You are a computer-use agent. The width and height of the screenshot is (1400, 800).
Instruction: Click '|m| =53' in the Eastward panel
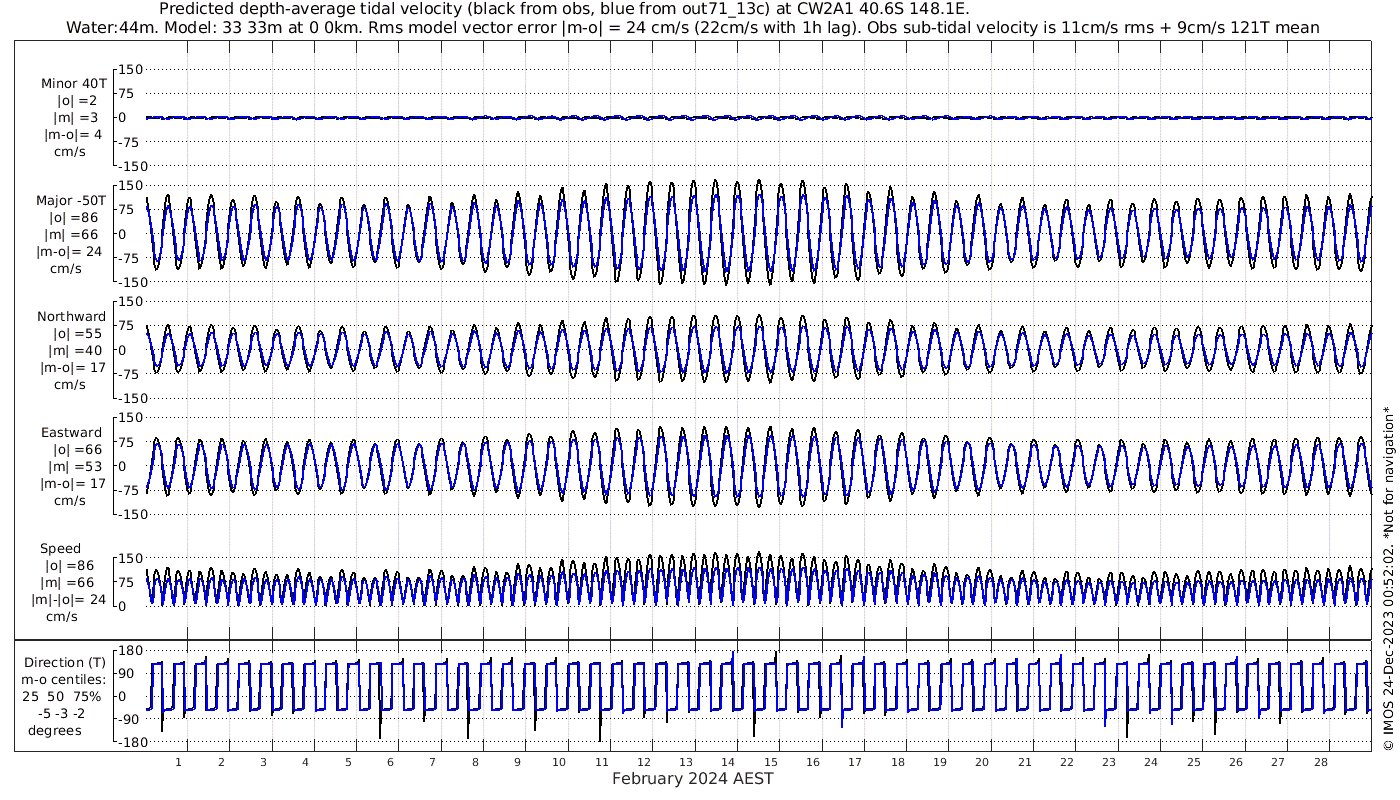(x=74, y=467)
